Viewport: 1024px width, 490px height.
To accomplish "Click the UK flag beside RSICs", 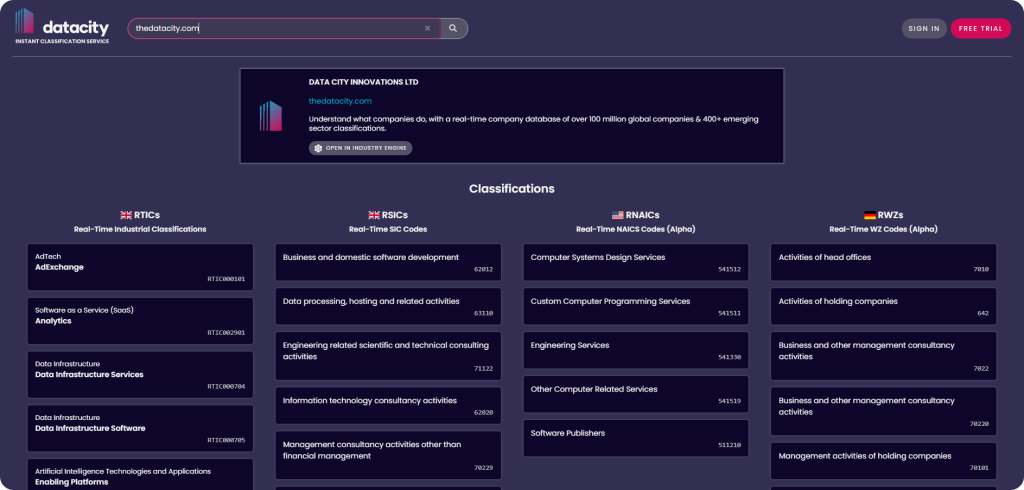I will (374, 215).
